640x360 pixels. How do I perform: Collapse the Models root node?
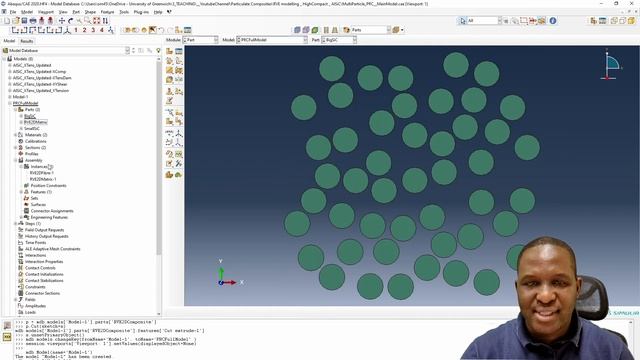click(4, 59)
